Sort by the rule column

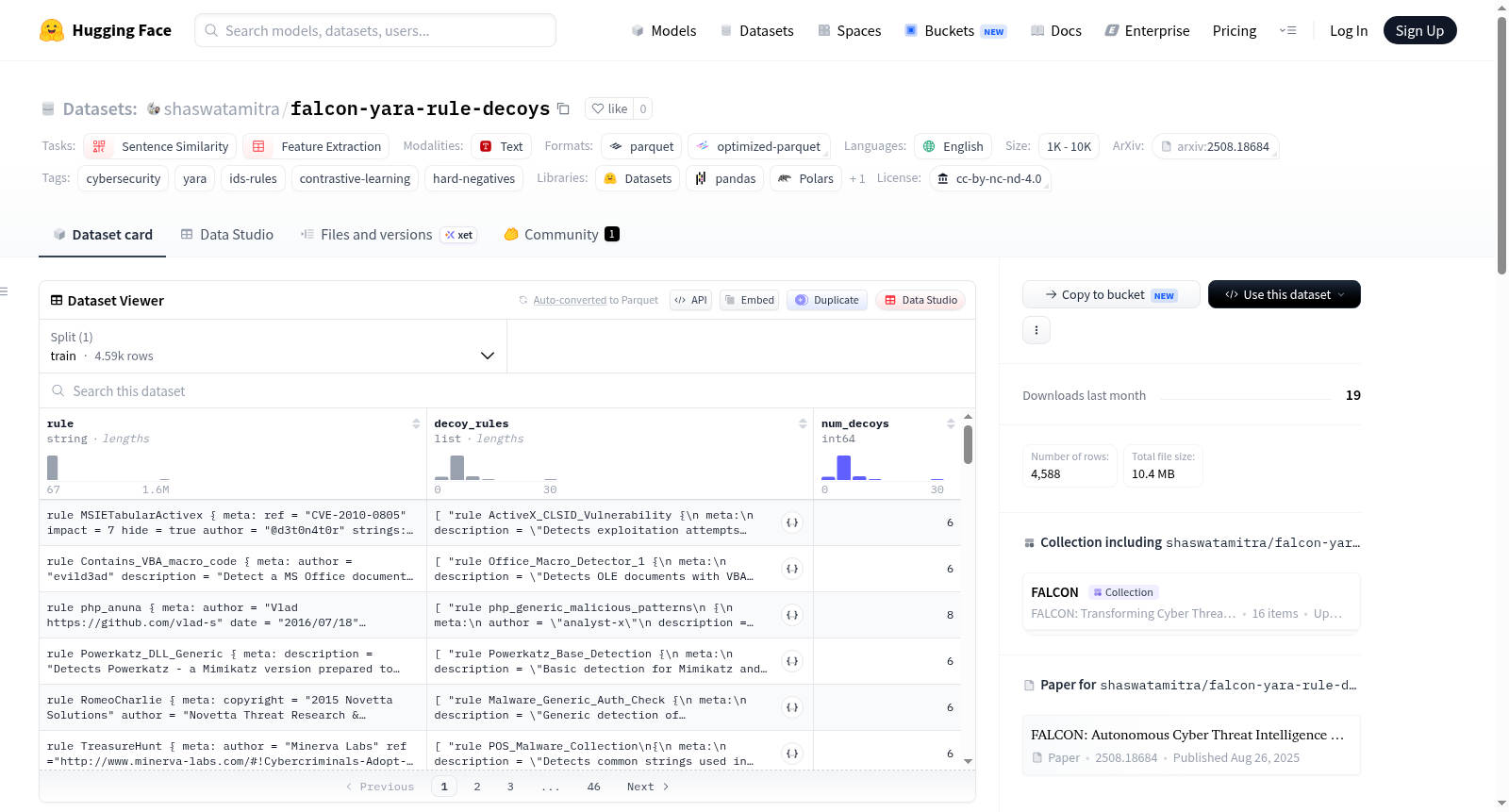416,423
